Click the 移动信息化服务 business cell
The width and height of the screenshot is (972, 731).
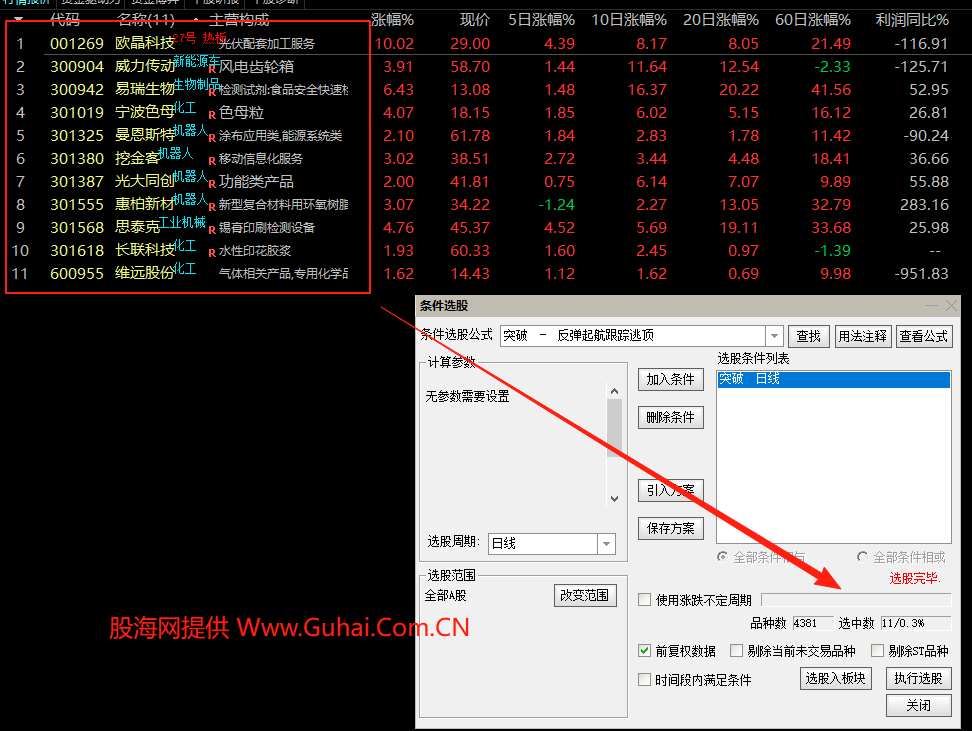point(261,159)
